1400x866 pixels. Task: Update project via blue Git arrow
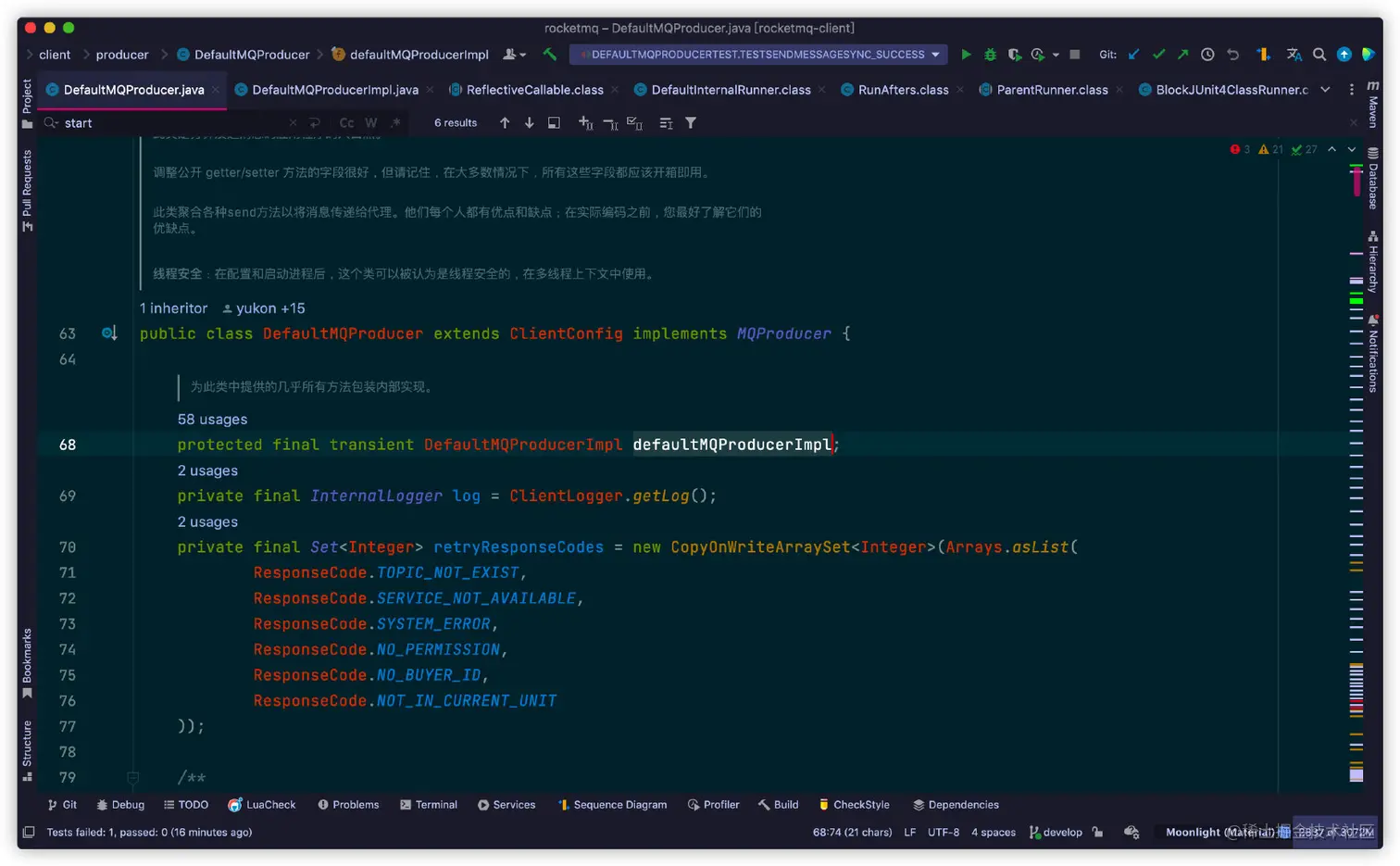1134,55
